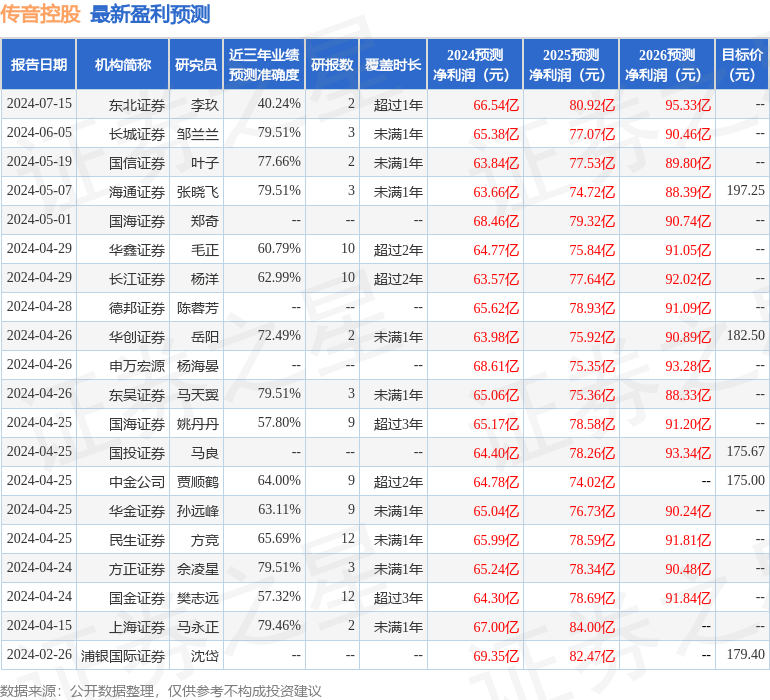This screenshot has height=700, width=770.
Task: Click the 66.54亿 profit forecast
Action: pyautogui.click(x=496, y=105)
